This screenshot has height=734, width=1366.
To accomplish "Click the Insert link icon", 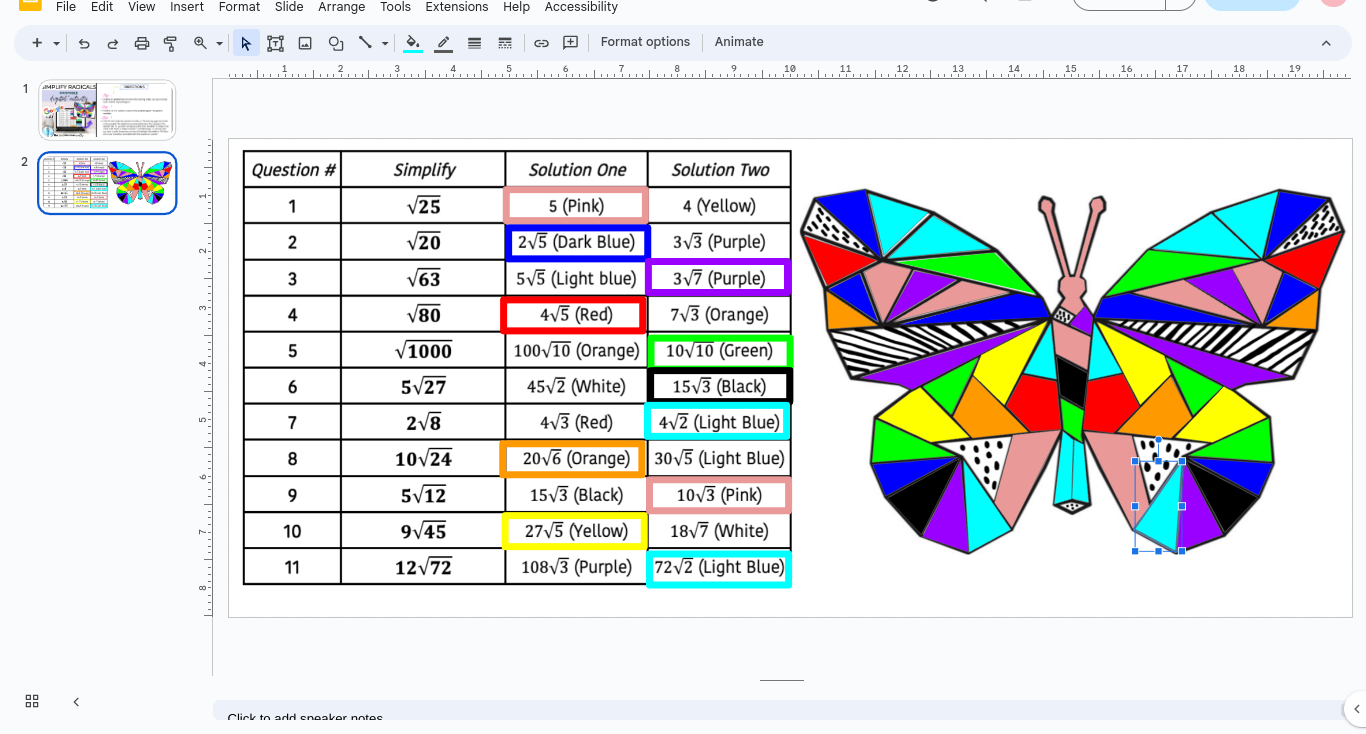I will 541,43.
